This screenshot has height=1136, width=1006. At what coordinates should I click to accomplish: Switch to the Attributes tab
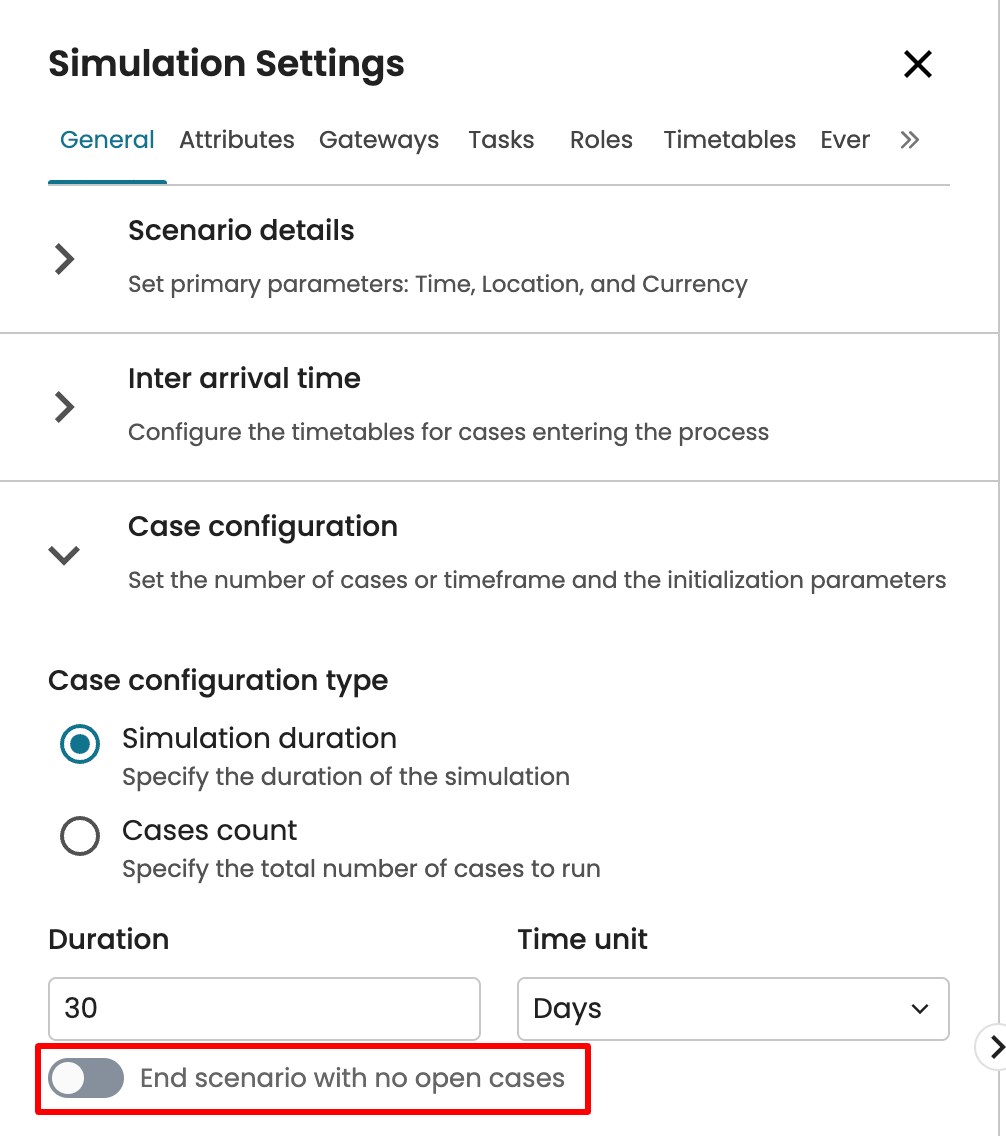tap(237, 140)
